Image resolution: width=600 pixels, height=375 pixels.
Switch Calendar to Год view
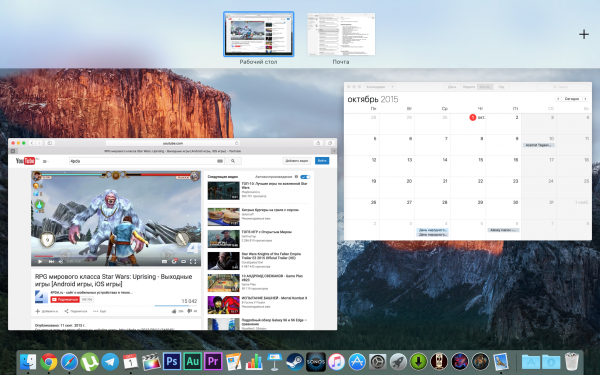pyautogui.click(x=501, y=87)
